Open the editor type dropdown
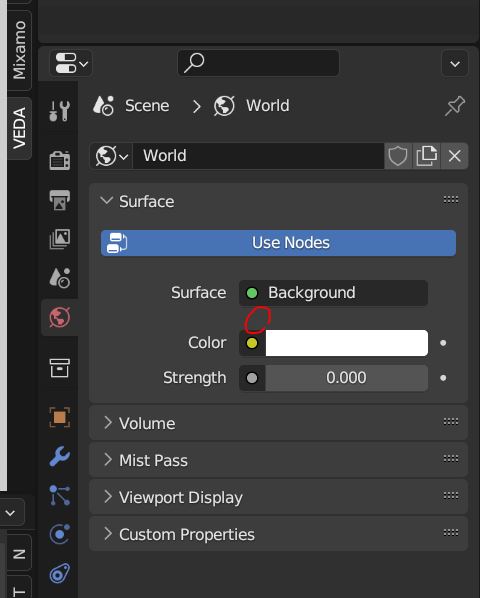 coord(71,63)
